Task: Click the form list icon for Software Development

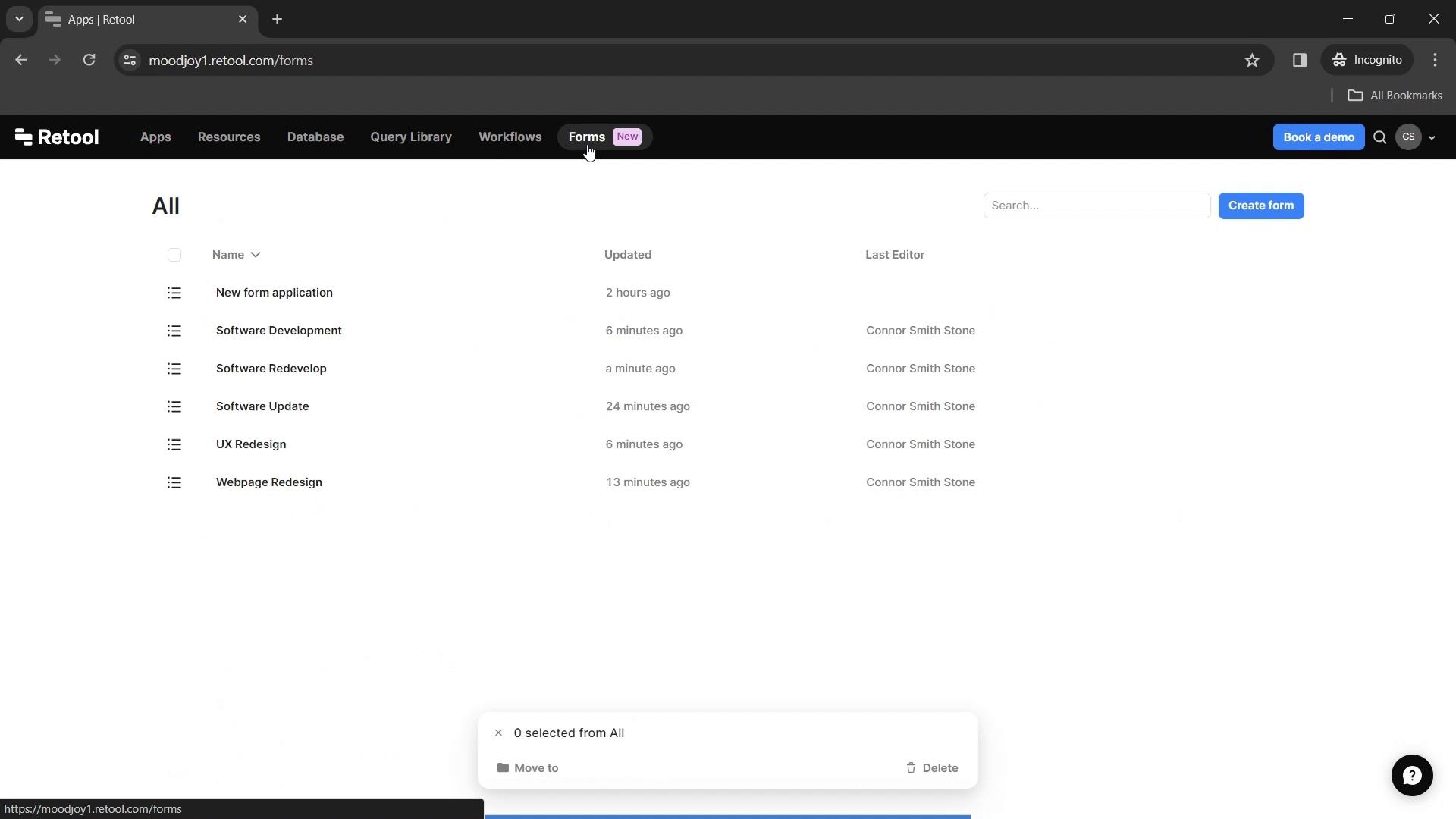Action: 174,330
